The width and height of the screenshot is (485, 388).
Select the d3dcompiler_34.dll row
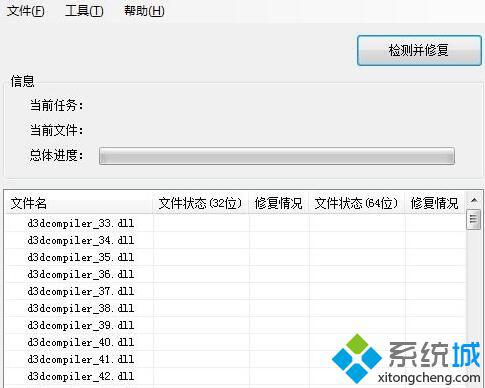pos(235,240)
